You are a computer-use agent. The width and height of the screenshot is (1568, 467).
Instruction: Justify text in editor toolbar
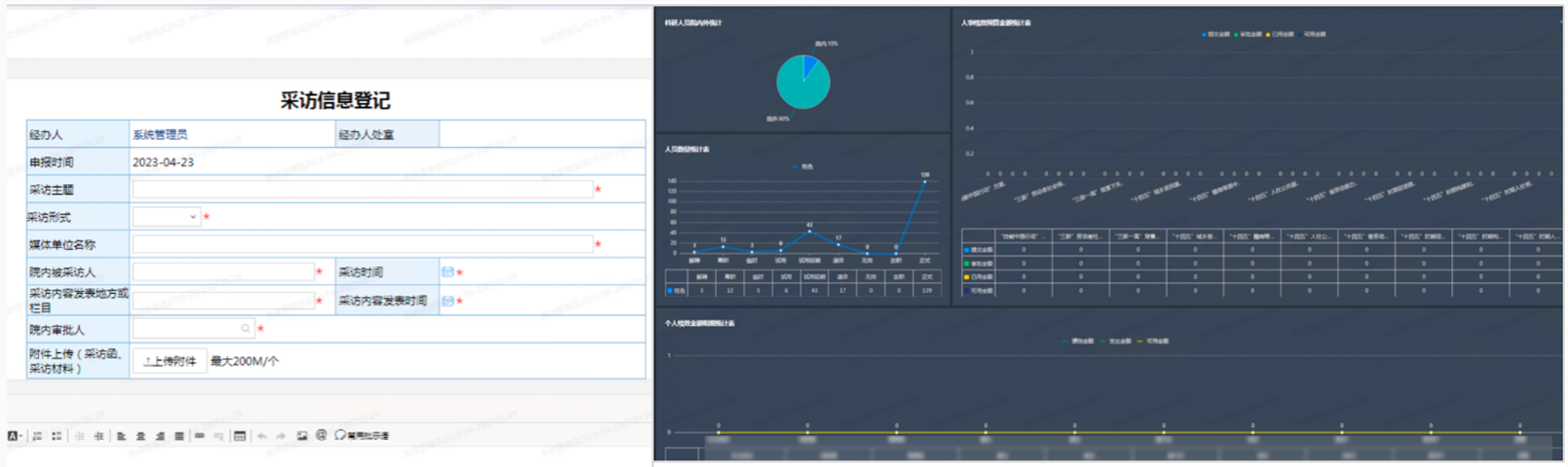point(179,436)
